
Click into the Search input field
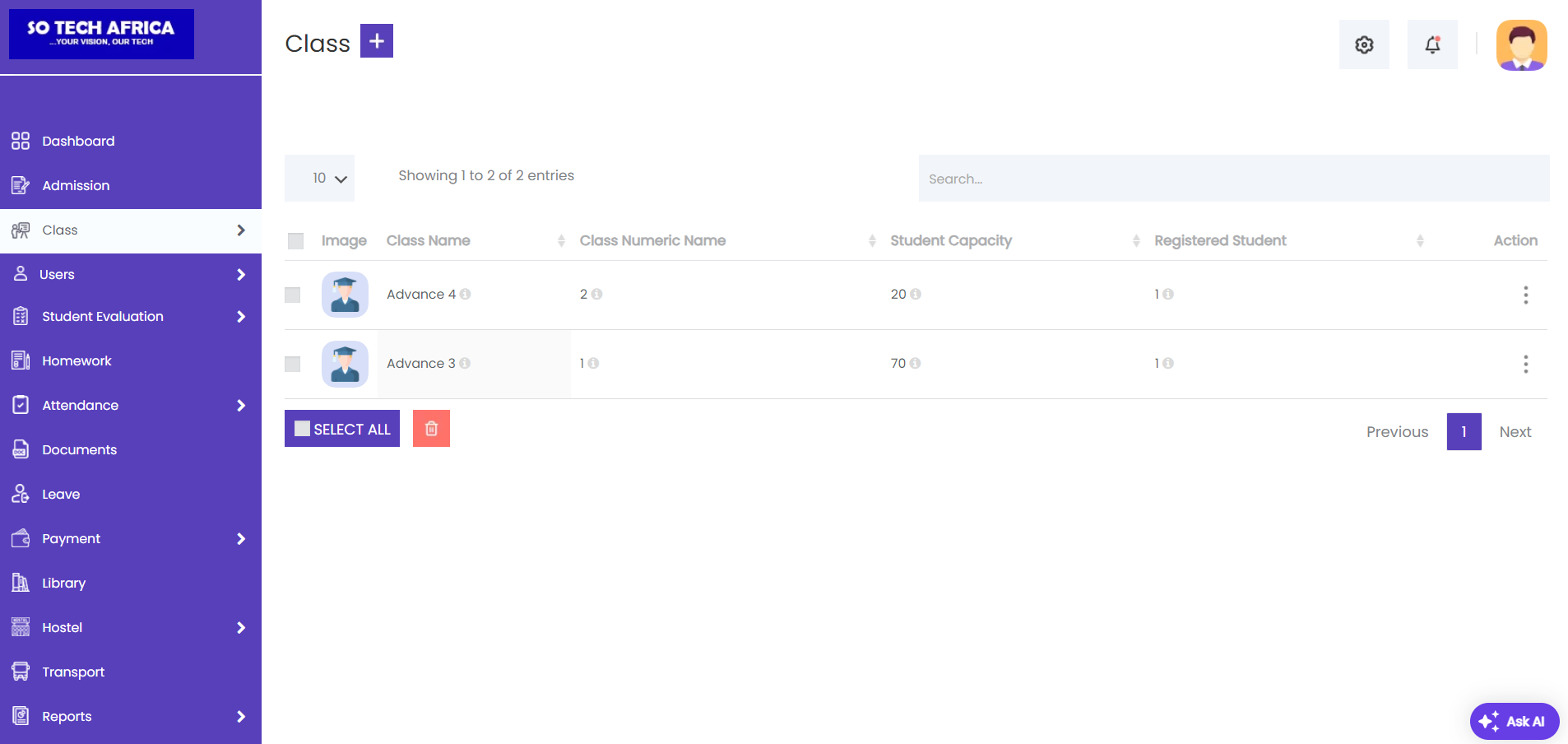pyautogui.click(x=1233, y=179)
